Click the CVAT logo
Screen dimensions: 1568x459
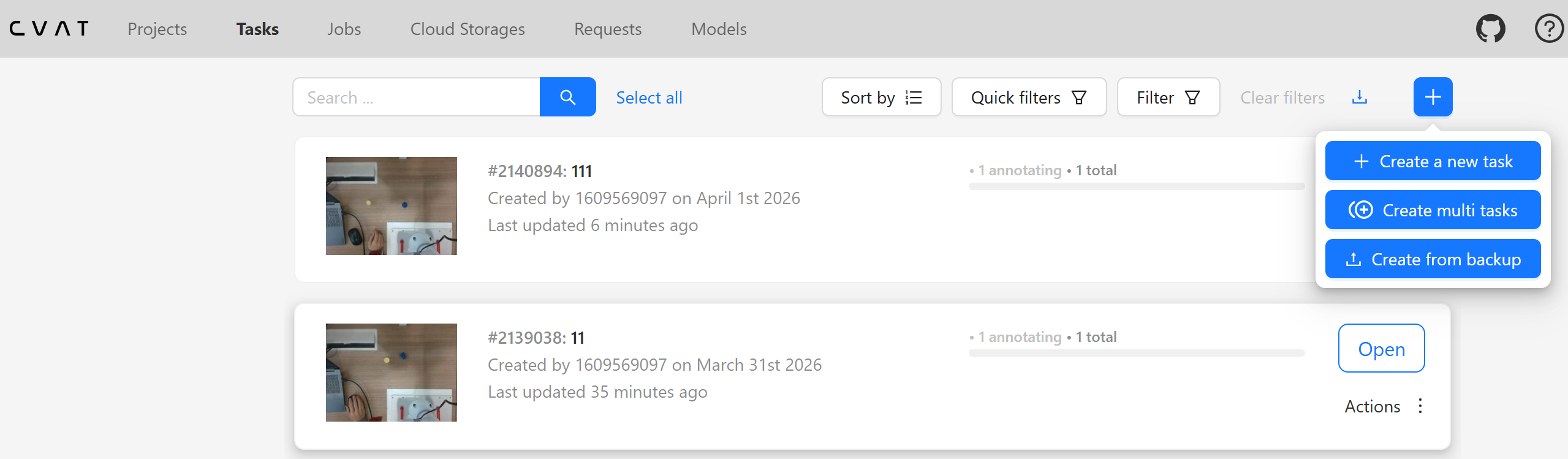click(49, 29)
